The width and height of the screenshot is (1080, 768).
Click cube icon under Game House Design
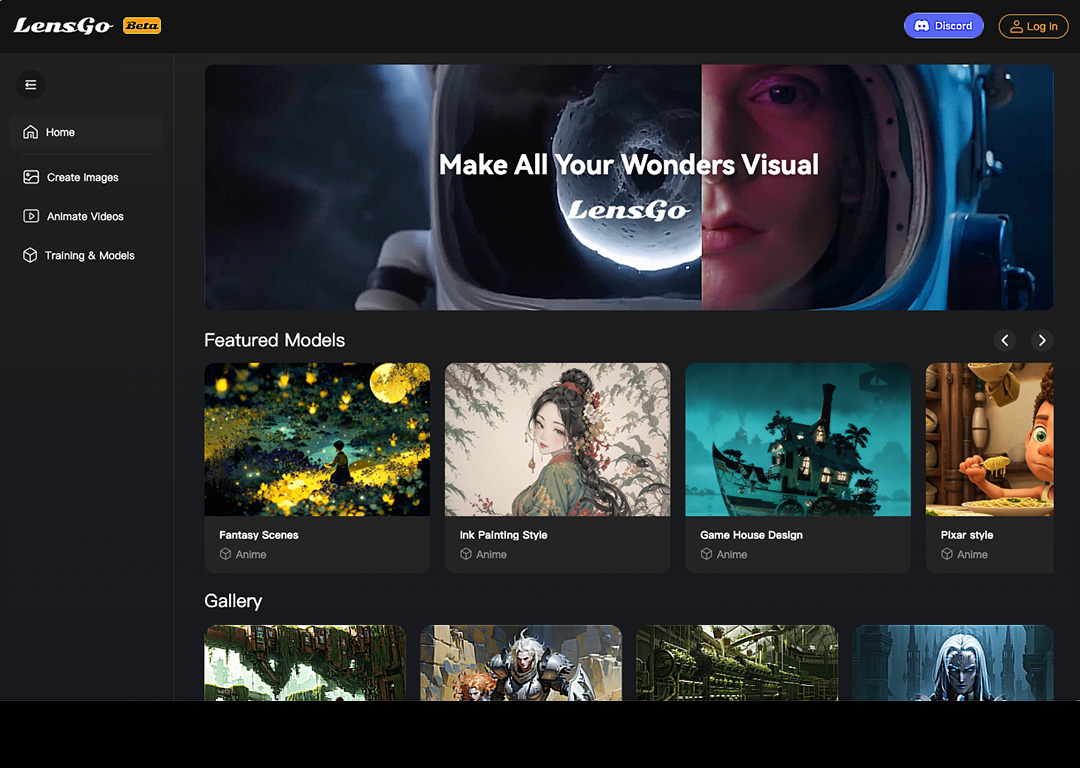[x=706, y=554]
